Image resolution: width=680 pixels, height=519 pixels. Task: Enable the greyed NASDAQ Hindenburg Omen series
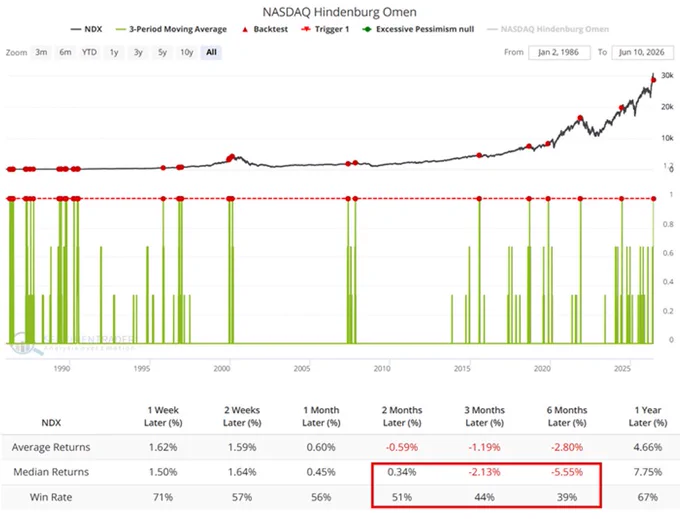pos(548,29)
